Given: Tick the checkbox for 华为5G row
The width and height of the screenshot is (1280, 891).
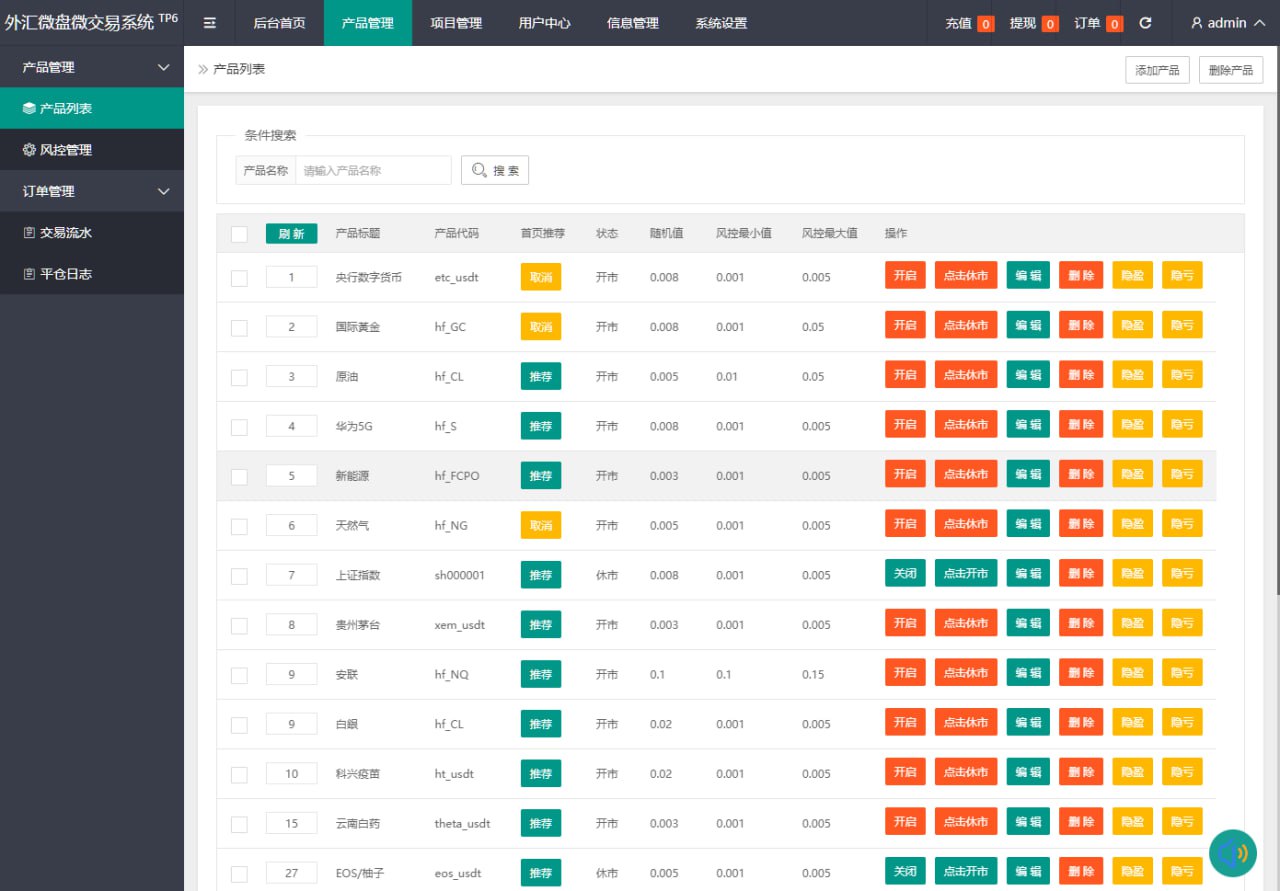Looking at the screenshot, I should pyautogui.click(x=239, y=427).
